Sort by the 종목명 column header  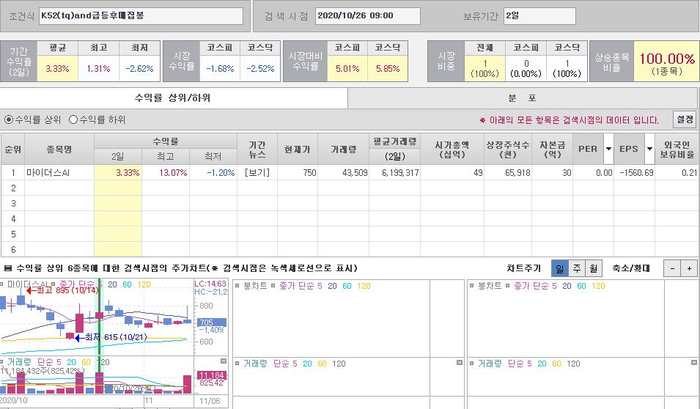point(59,149)
